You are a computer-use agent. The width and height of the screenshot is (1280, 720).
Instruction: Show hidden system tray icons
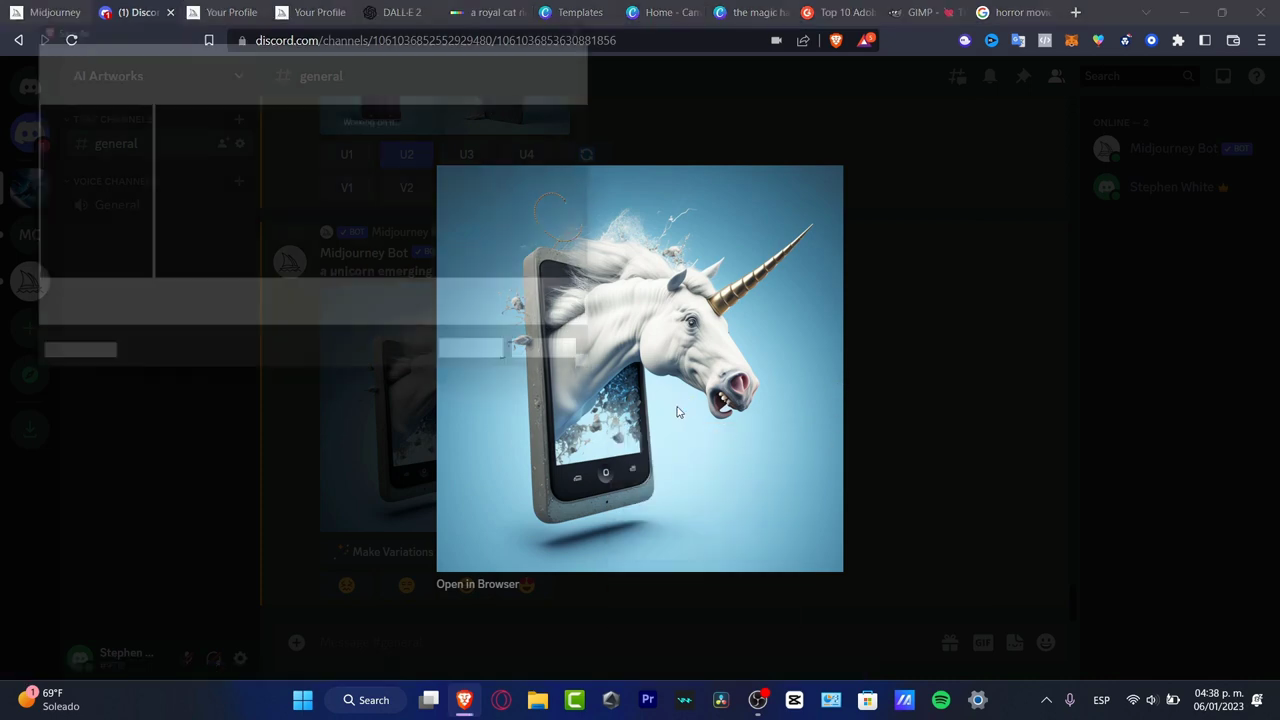(1046, 700)
